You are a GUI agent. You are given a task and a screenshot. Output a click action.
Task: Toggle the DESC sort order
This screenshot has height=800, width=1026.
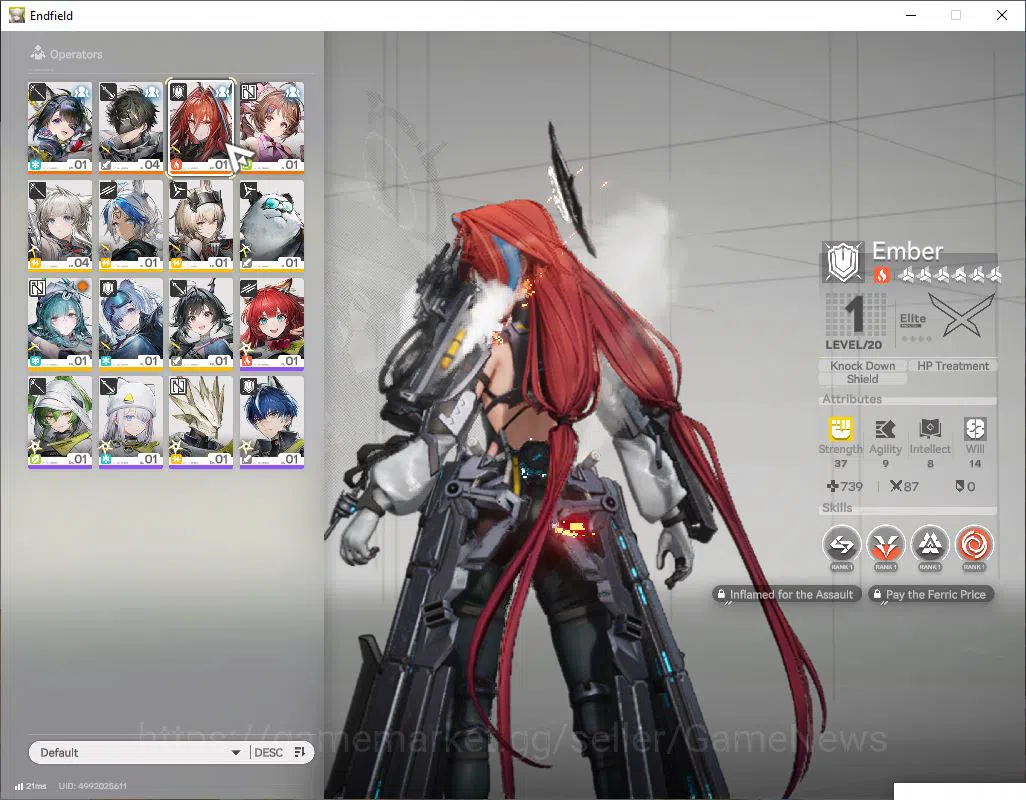268,752
